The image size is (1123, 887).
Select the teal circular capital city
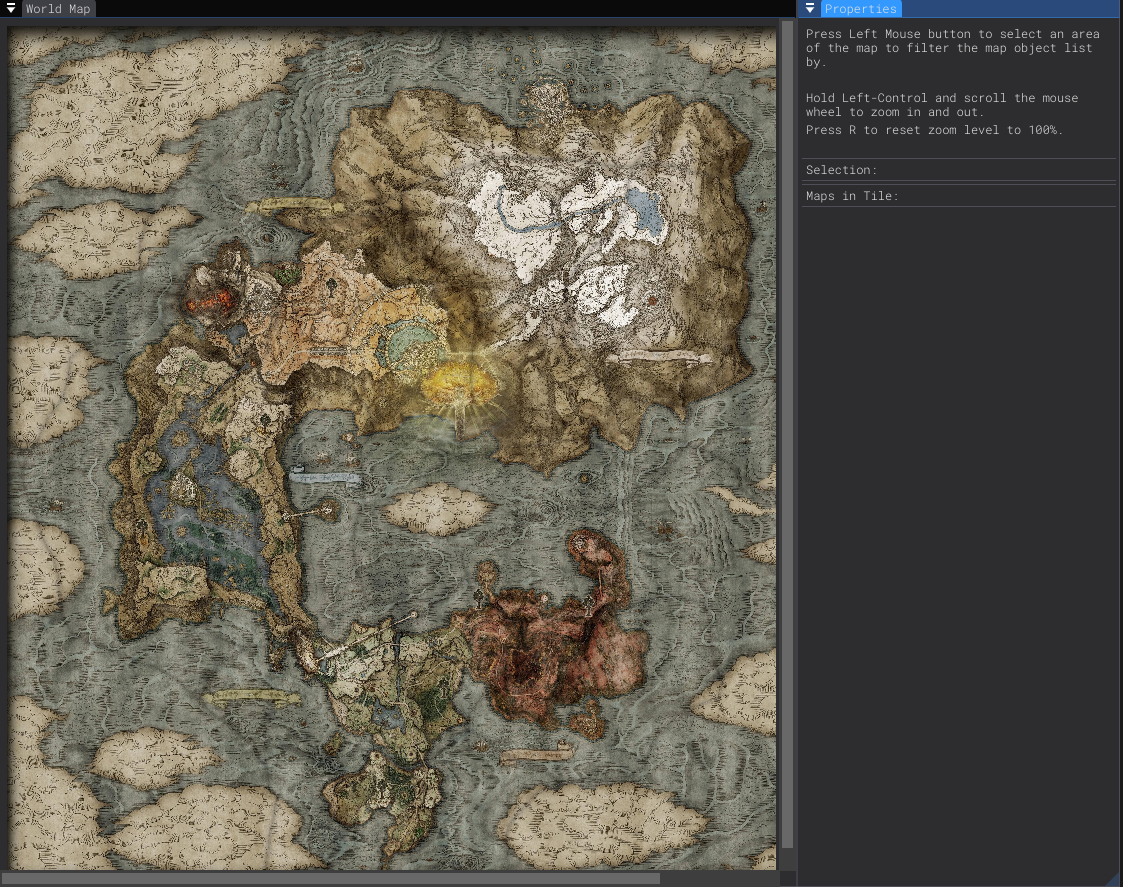coord(408,341)
